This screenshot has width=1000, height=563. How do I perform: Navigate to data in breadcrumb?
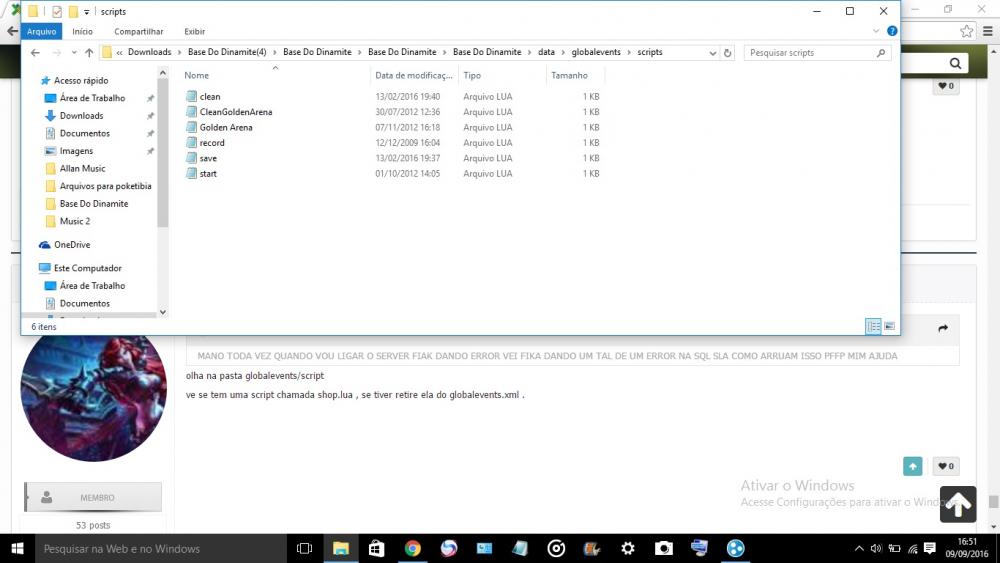click(546, 52)
